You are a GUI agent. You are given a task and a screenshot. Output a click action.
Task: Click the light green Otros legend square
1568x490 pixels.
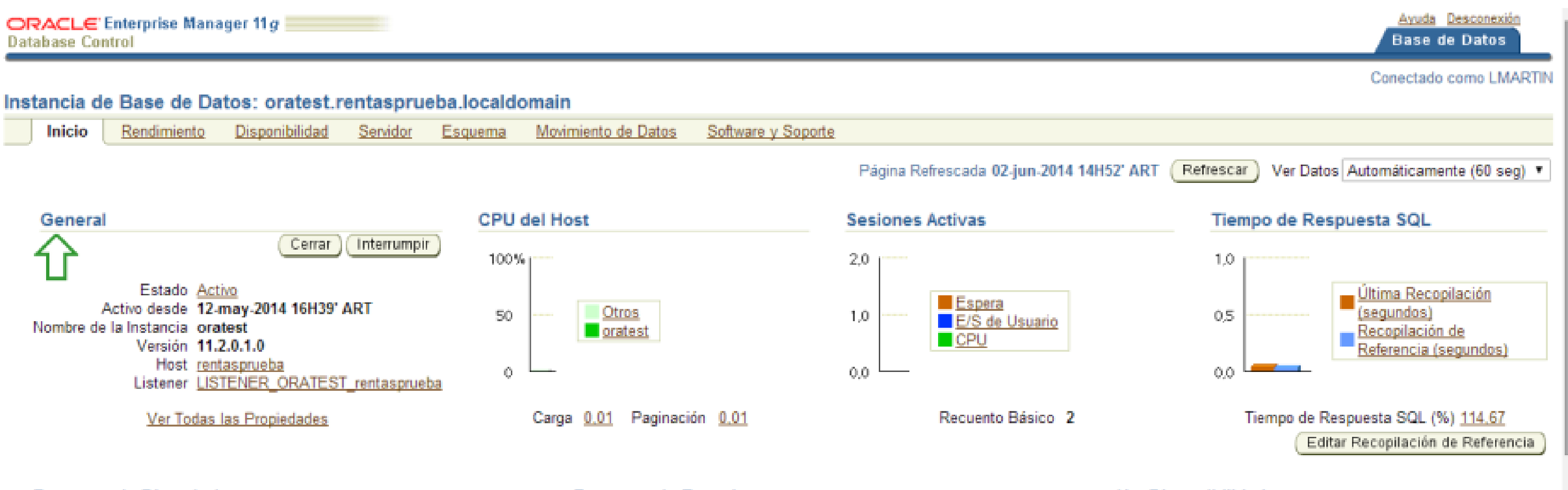pyautogui.click(x=591, y=312)
